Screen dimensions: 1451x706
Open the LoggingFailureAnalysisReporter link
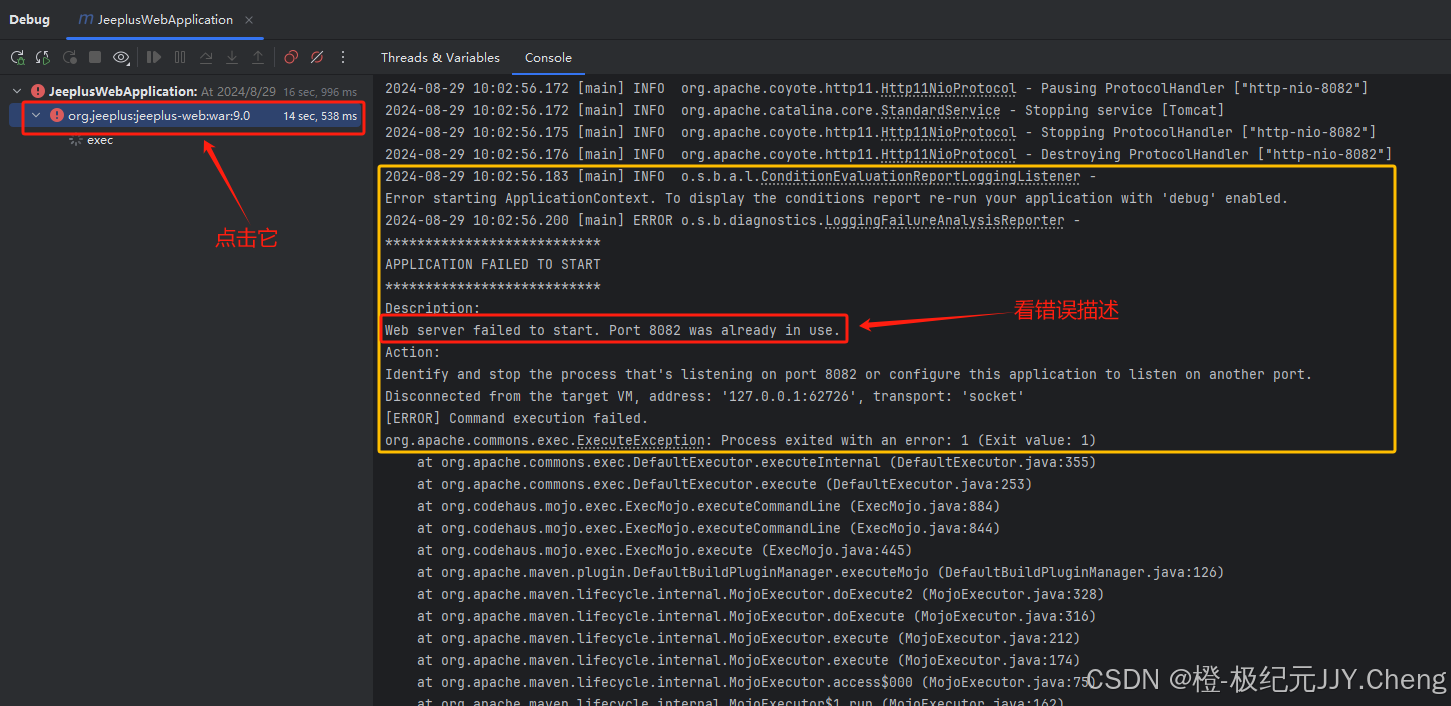coord(944,220)
